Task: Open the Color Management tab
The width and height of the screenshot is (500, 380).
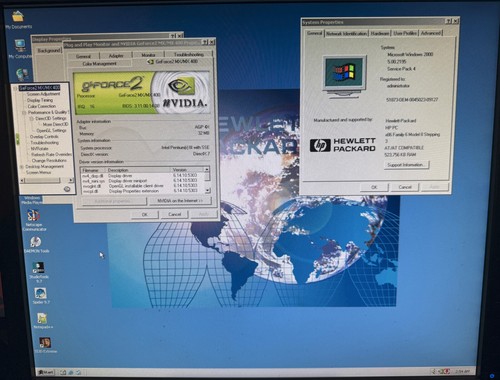Action: (99, 63)
